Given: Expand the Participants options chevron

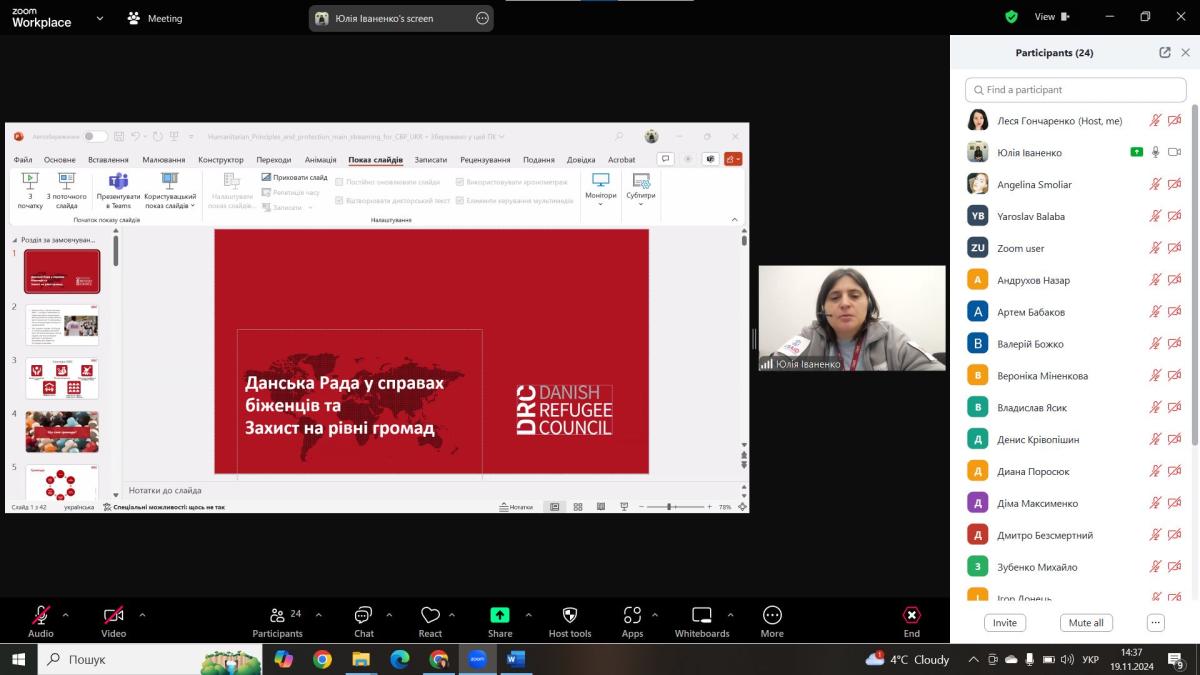Looking at the screenshot, I should [319, 615].
